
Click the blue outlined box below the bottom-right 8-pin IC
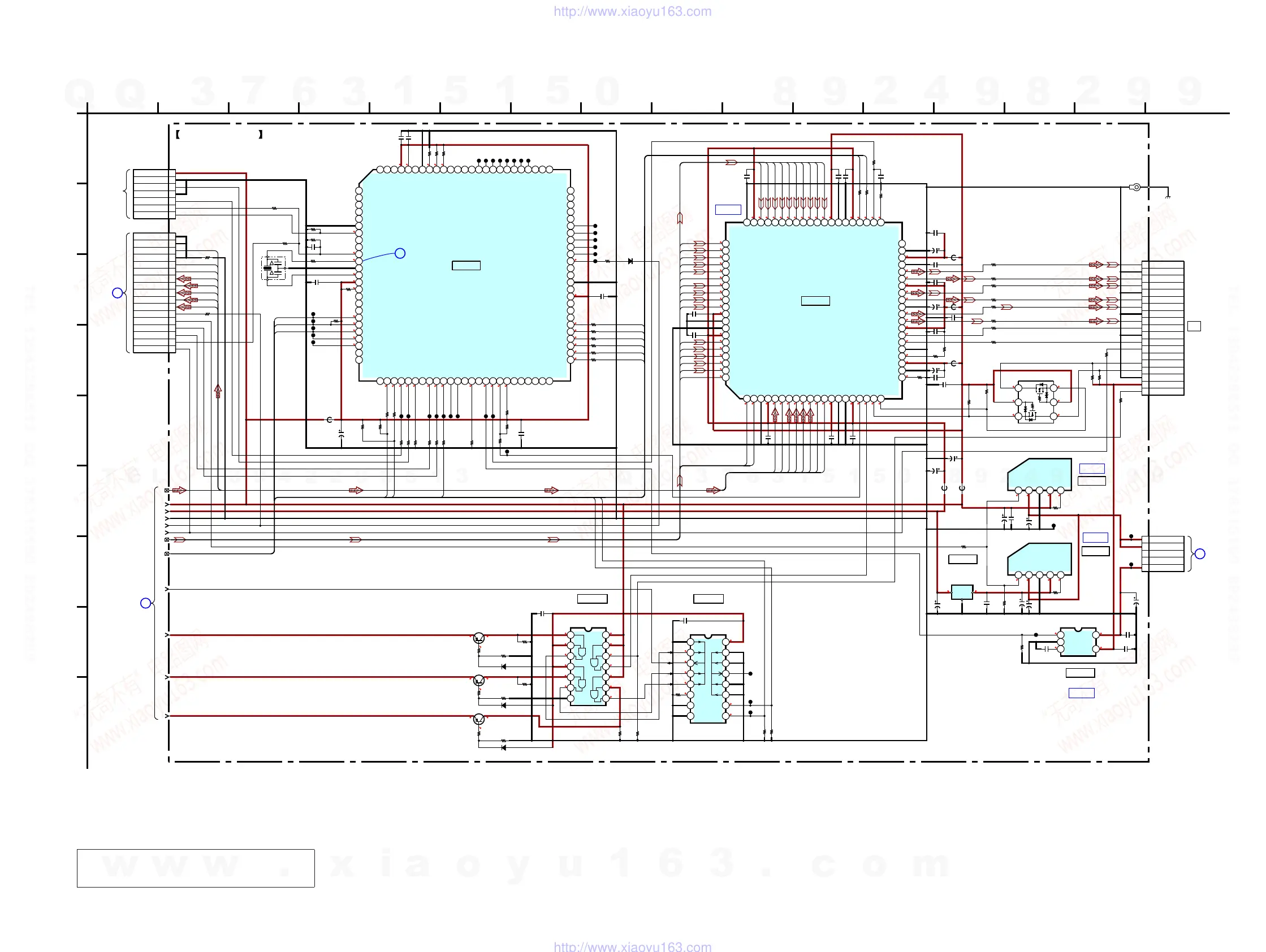tap(1081, 694)
